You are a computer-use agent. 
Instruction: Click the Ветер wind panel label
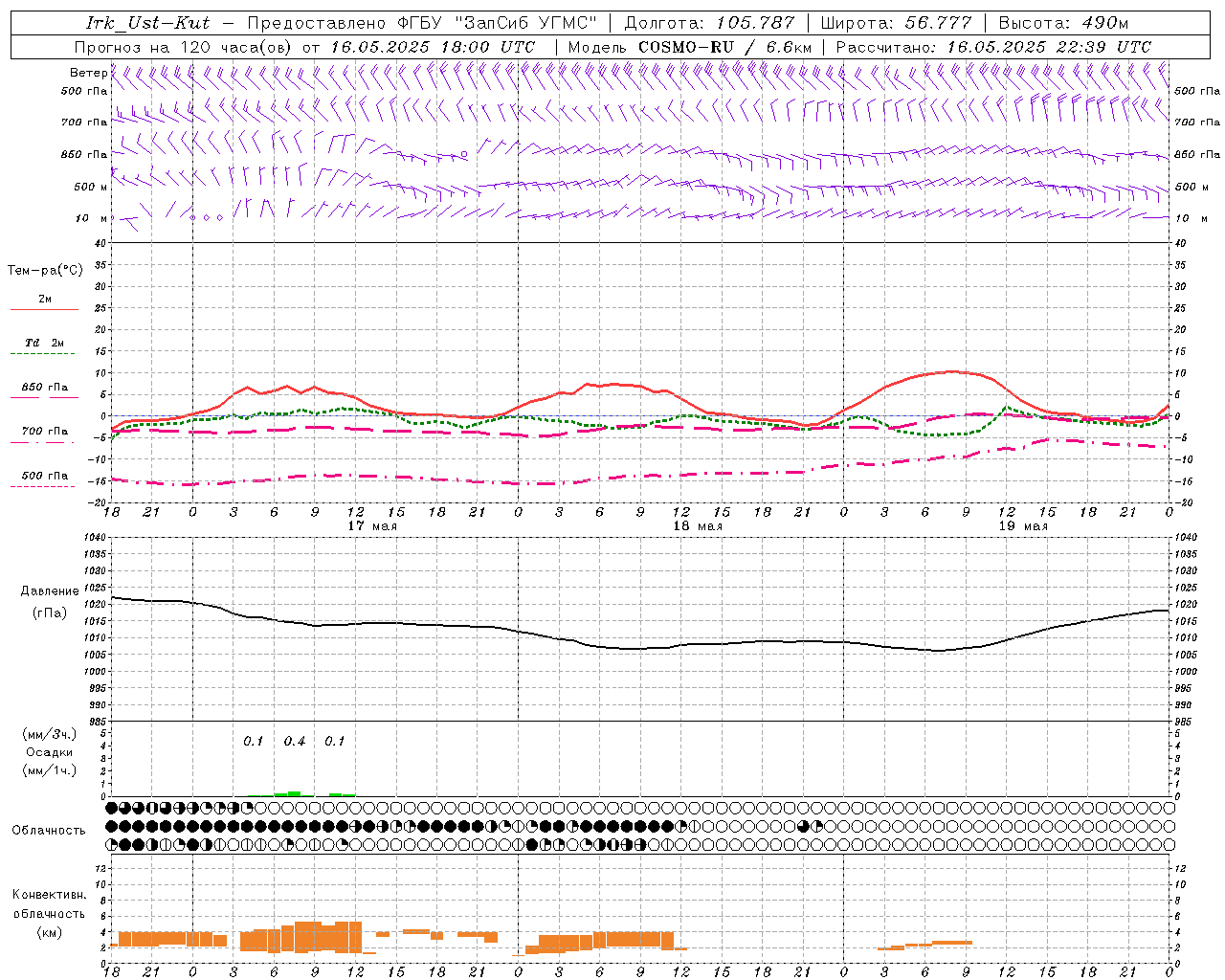(88, 73)
